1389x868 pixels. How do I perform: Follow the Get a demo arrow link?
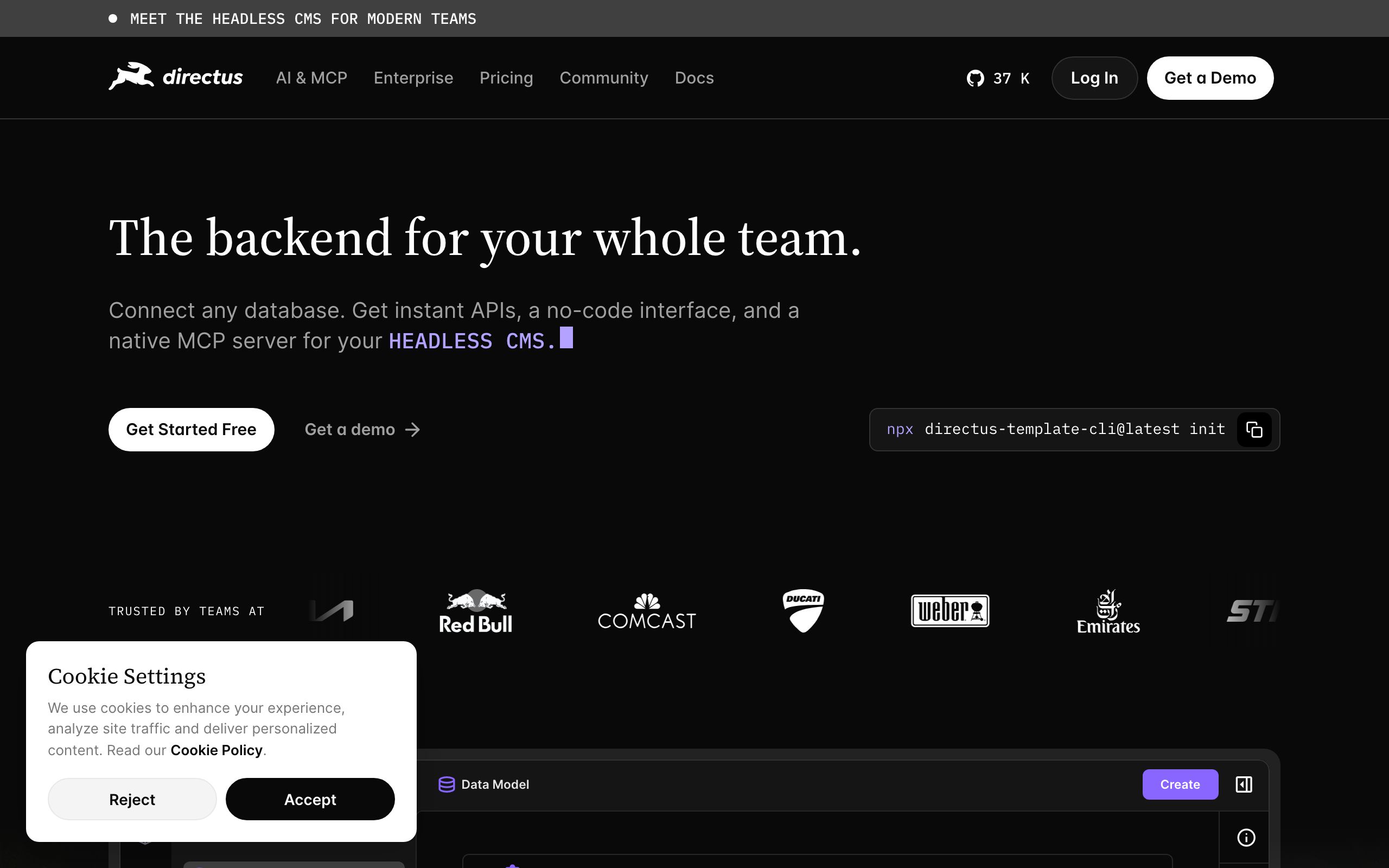click(x=363, y=430)
